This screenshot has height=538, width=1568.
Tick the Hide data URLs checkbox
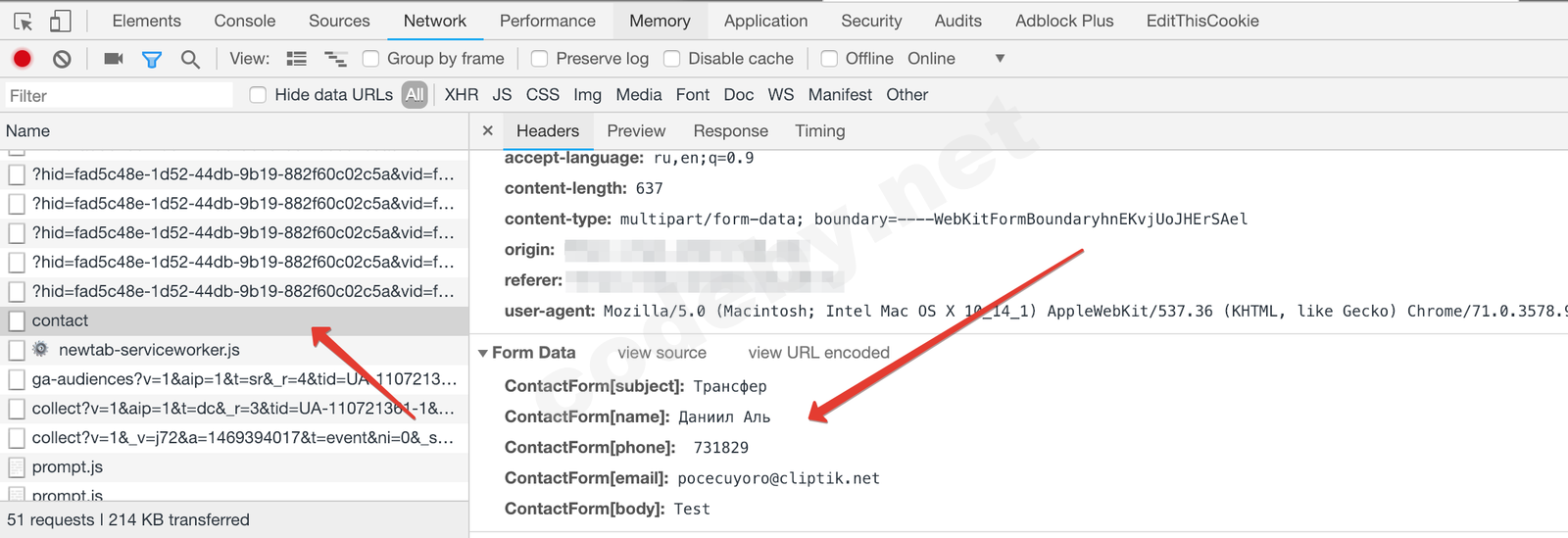point(258,95)
